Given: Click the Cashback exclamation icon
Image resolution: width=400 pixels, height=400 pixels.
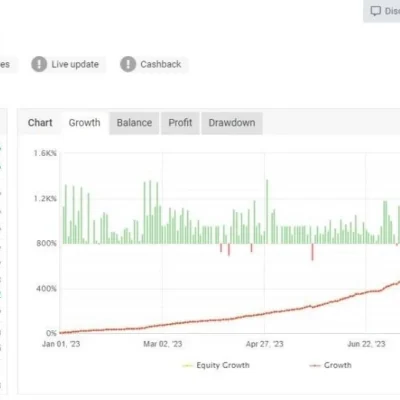Looking at the screenshot, I should [x=128, y=64].
